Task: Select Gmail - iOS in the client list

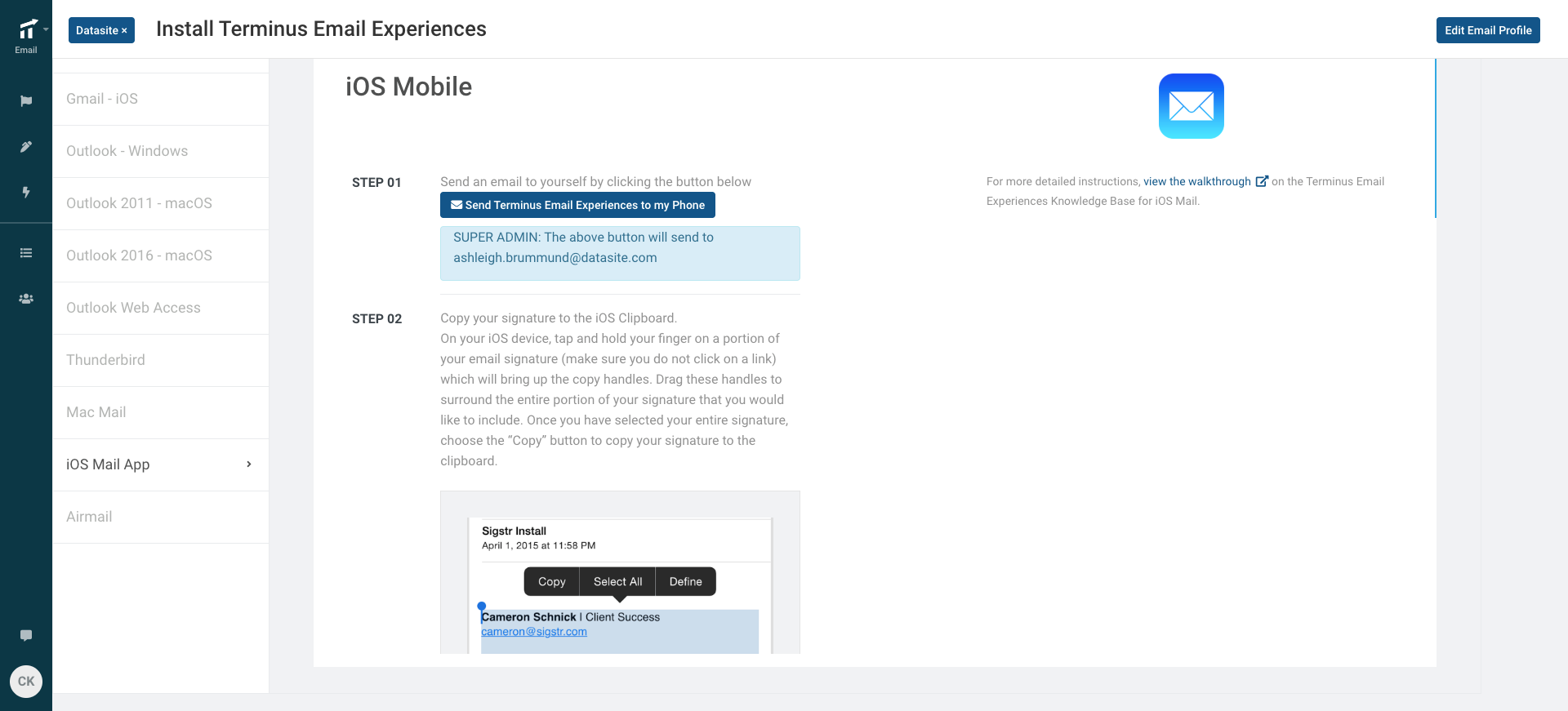Action: [161, 100]
